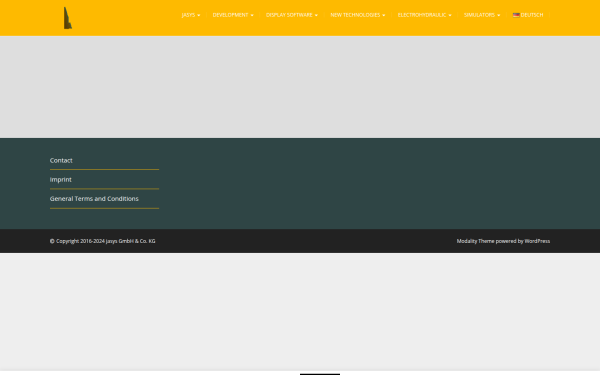Open General Terms and Conditions link
Image resolution: width=600 pixels, height=375 pixels.
[x=94, y=199]
